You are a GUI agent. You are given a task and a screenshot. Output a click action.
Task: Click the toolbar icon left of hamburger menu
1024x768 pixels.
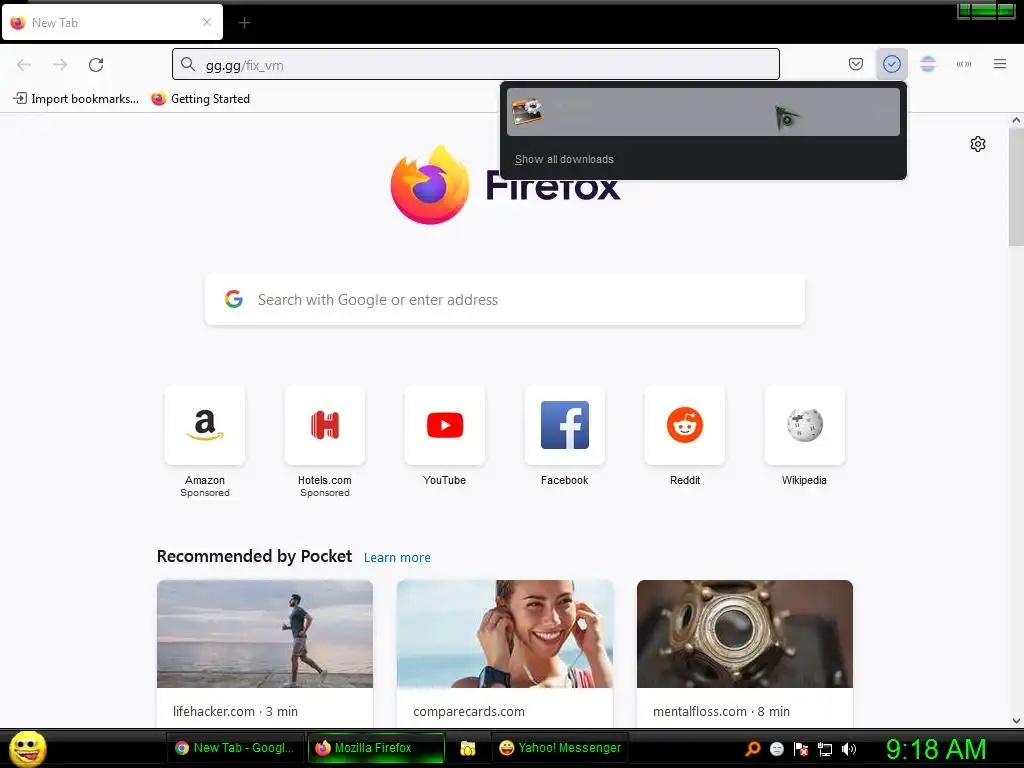963,64
